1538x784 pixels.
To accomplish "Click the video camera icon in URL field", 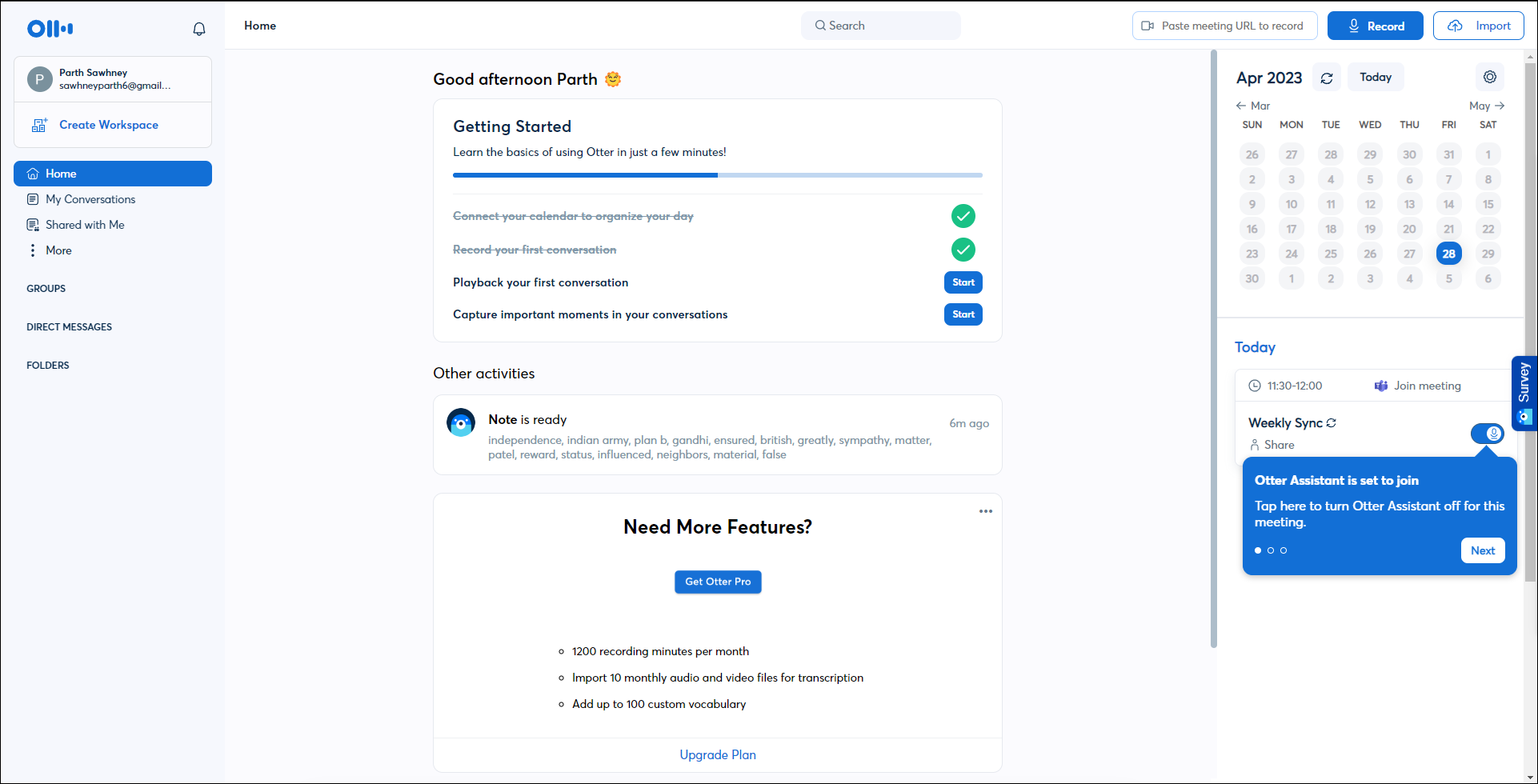I will pyautogui.click(x=1147, y=26).
